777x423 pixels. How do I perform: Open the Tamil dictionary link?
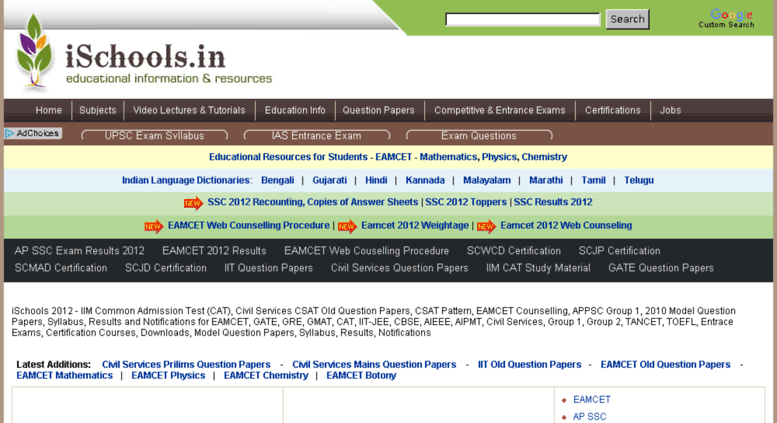594,180
